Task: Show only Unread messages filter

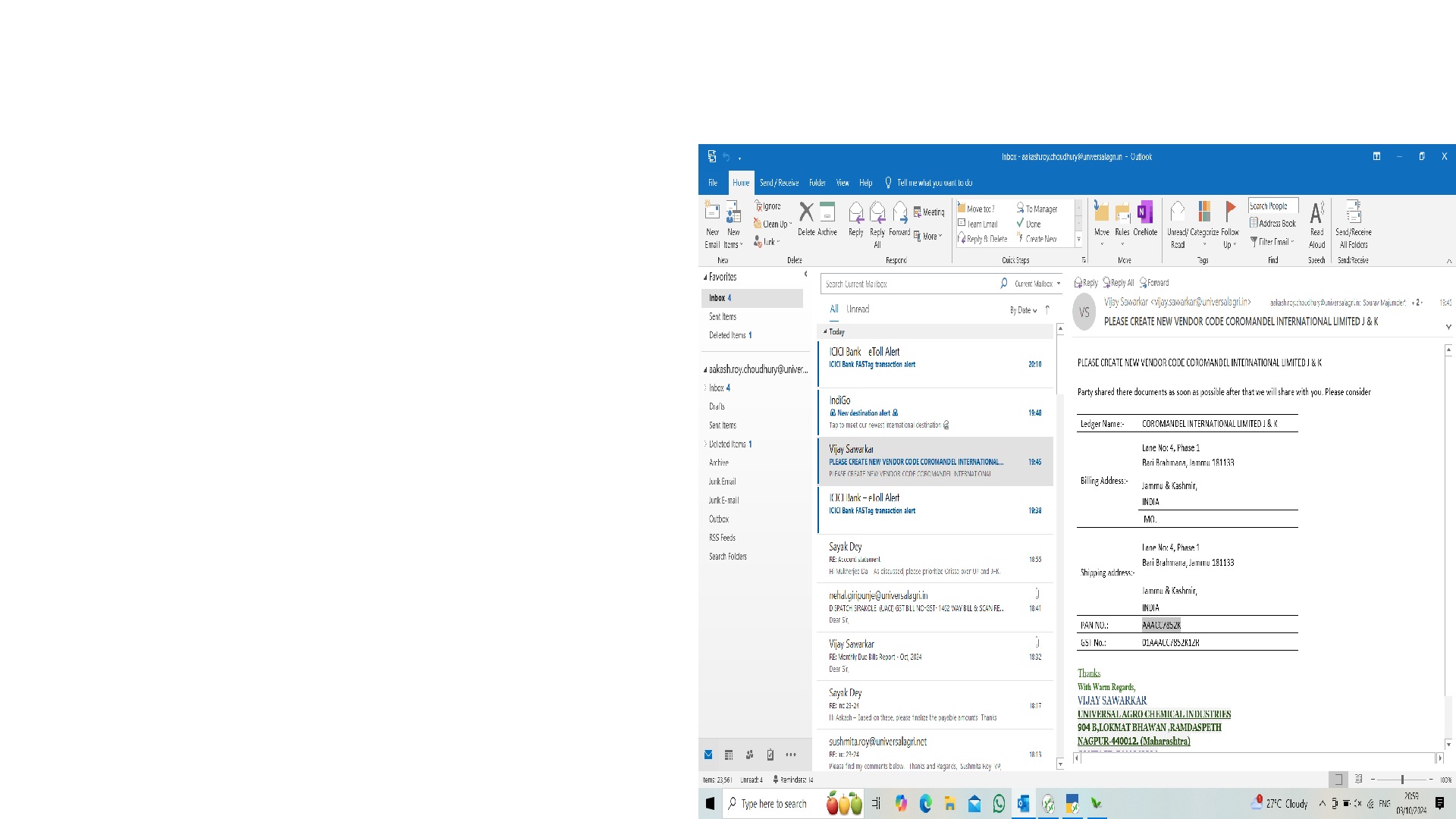Action: [x=858, y=309]
